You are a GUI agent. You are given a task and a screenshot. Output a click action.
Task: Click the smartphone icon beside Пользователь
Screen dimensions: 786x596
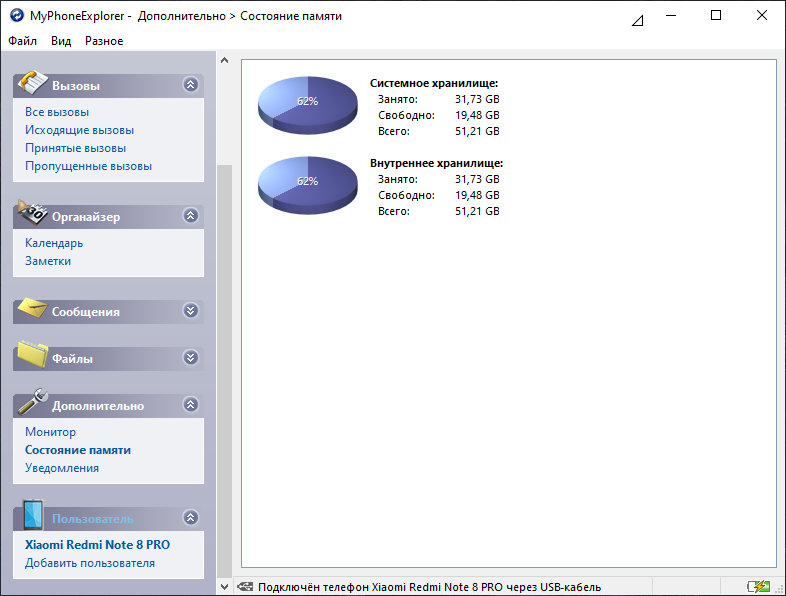point(33,515)
